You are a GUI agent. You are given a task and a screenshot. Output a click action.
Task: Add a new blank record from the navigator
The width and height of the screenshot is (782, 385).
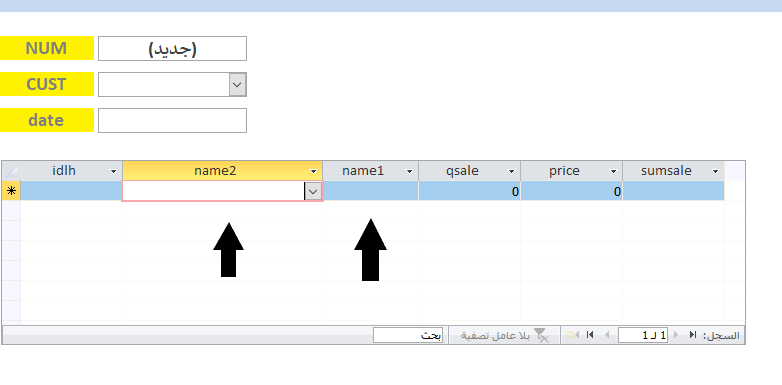click(573, 335)
